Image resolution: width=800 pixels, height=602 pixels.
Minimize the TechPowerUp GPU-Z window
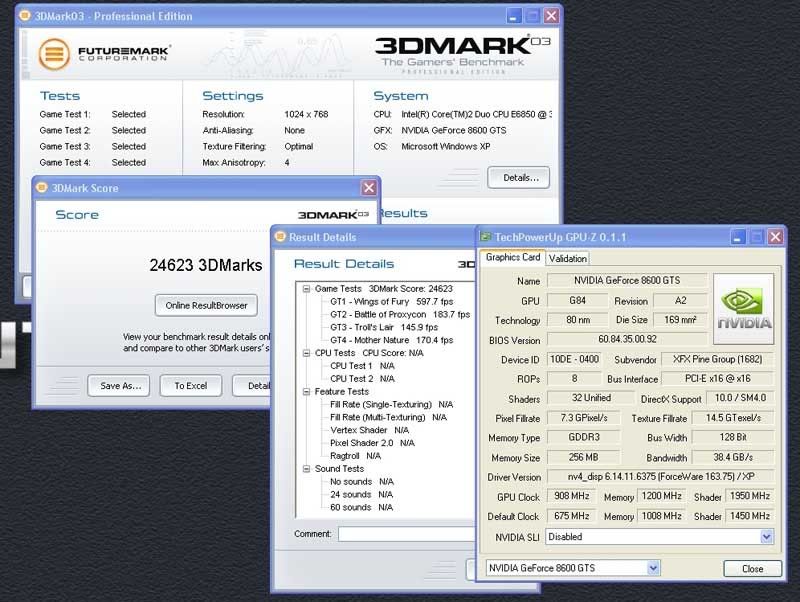738,237
